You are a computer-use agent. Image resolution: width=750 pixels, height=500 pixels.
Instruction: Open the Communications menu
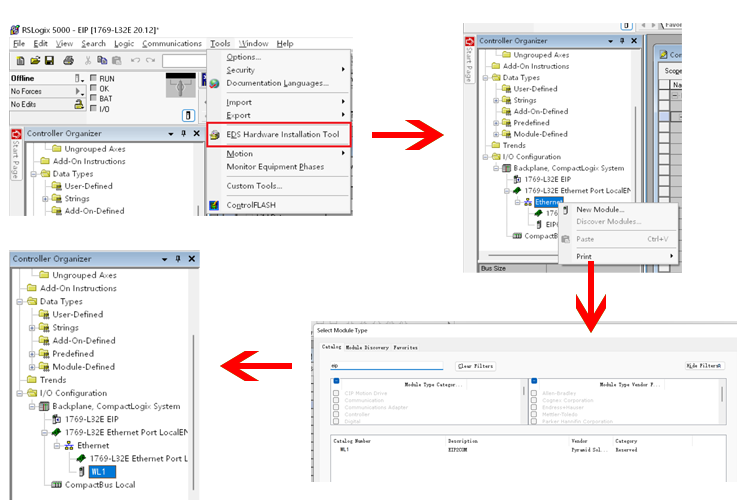[172, 44]
